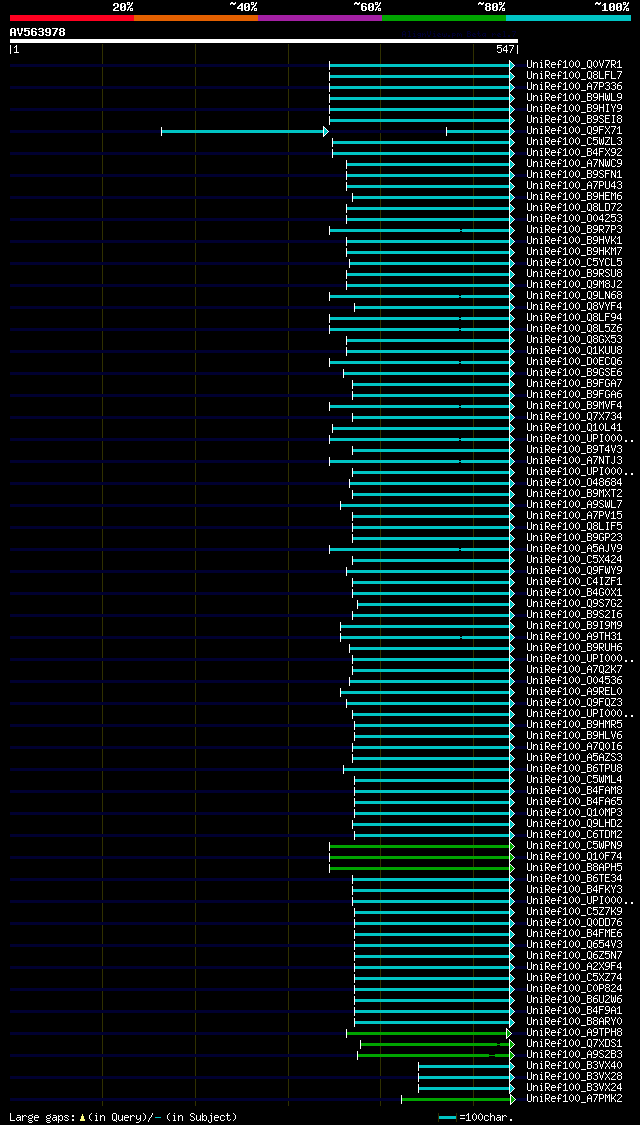This screenshot has height=1125, width=640.
Task: Open hit UniRef100_A7P336
Action: click(574, 87)
